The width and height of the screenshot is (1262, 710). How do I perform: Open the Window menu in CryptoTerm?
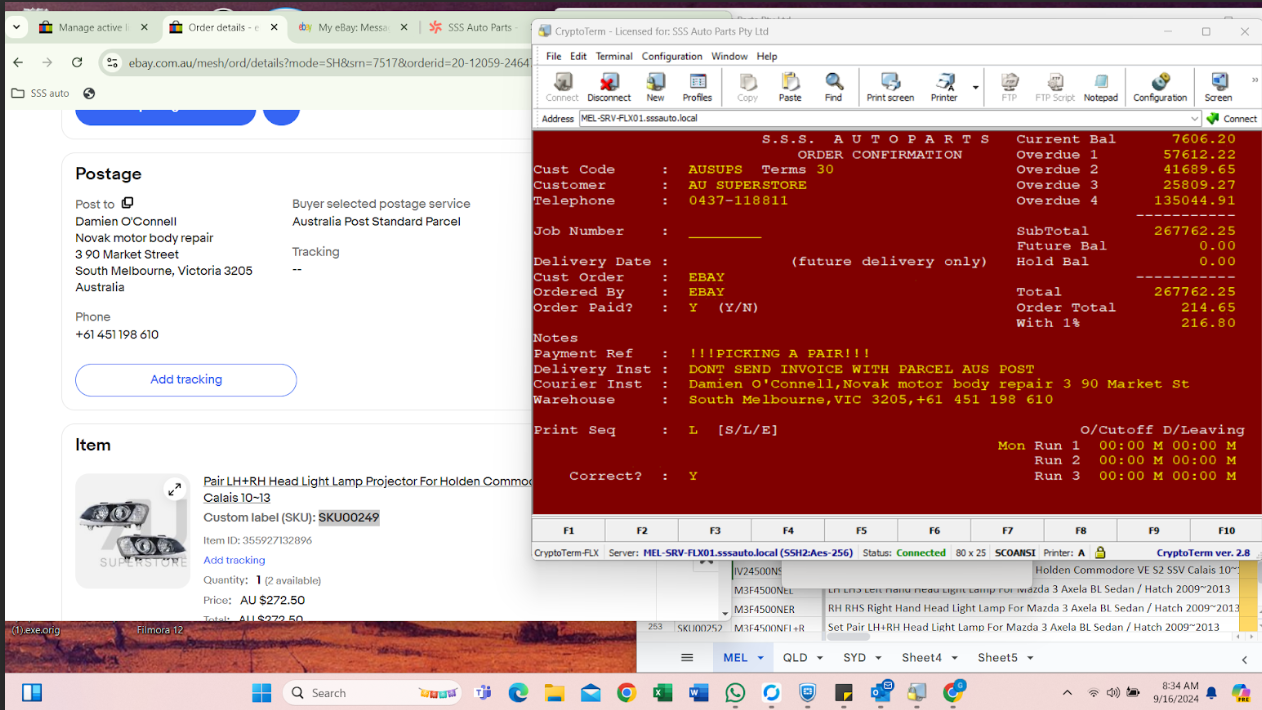[729, 56]
